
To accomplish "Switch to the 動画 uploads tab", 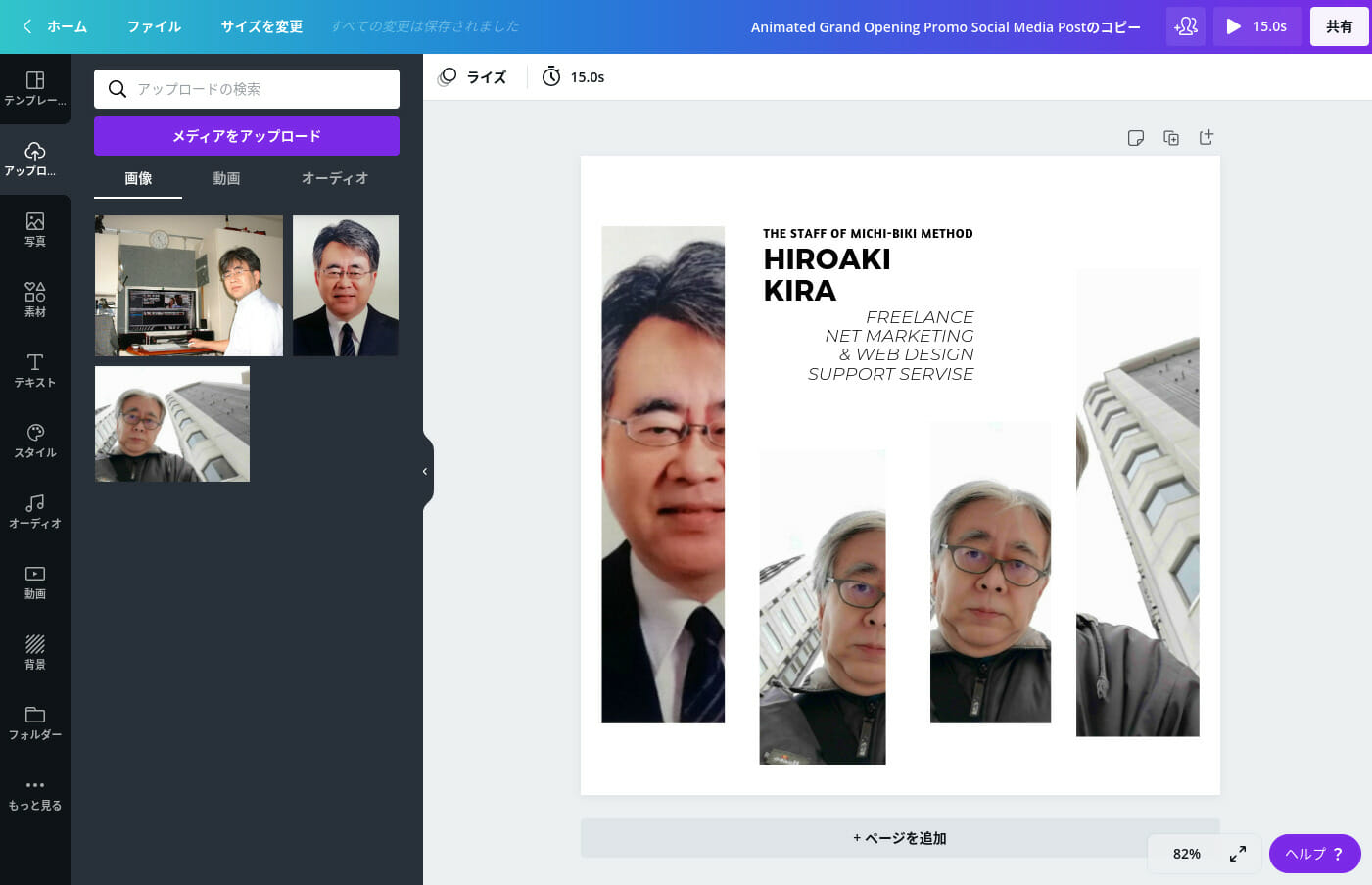I will click(x=226, y=178).
